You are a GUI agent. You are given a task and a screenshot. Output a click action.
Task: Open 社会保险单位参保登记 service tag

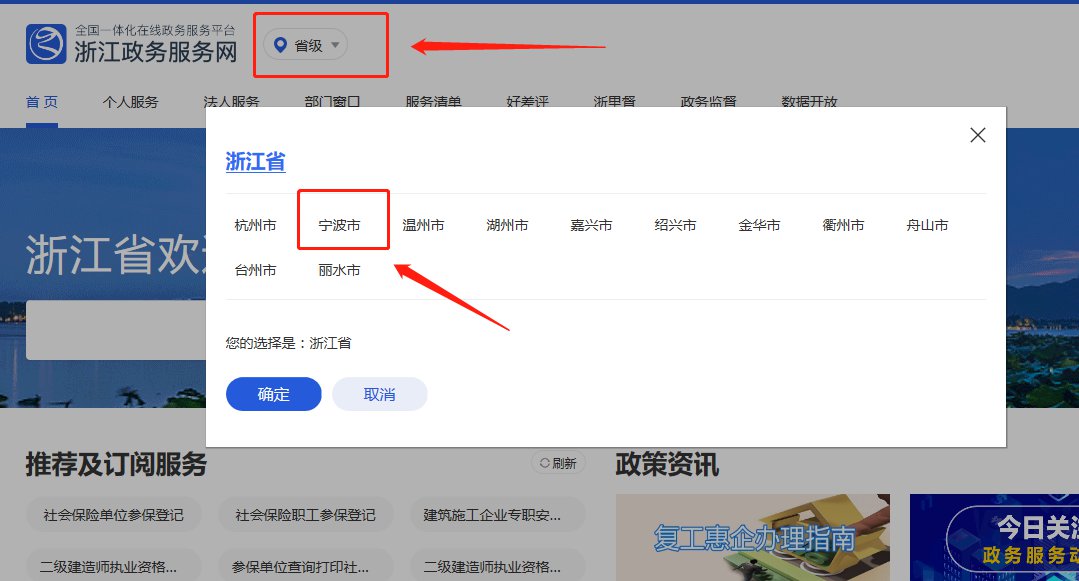(113, 515)
